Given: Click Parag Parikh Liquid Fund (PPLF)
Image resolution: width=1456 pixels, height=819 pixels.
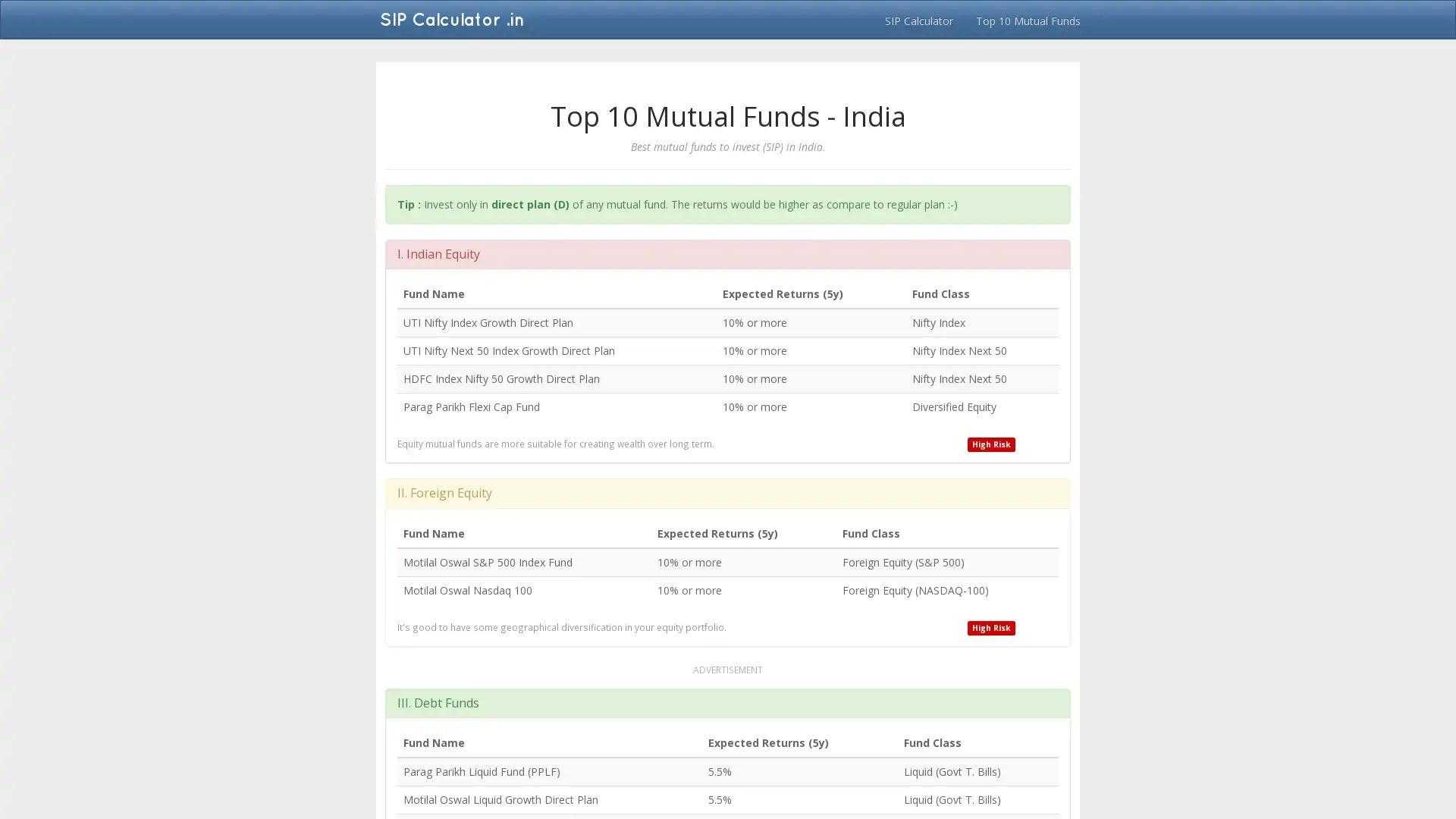Looking at the screenshot, I should click(x=482, y=772).
